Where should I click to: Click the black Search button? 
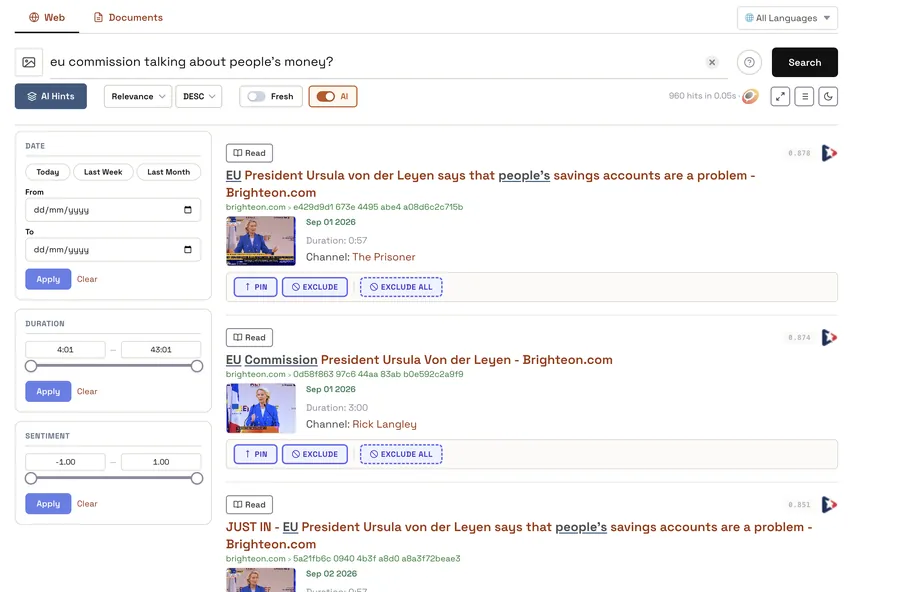coord(804,62)
